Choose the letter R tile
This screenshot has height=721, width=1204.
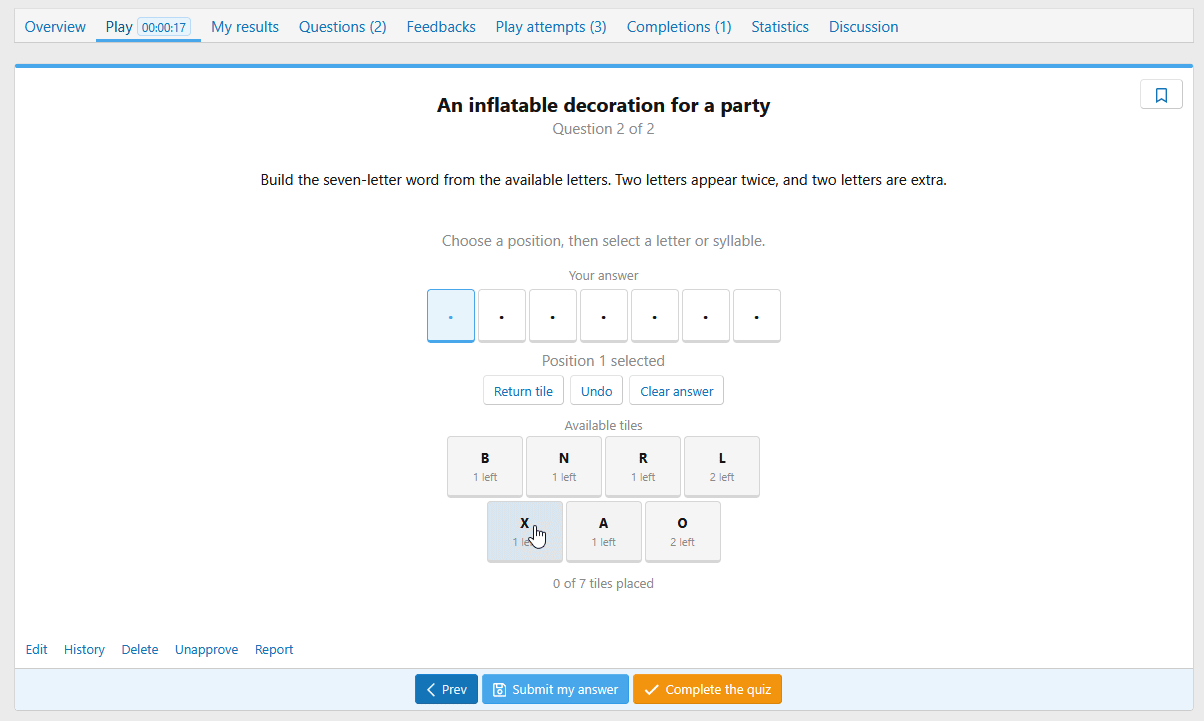click(643, 466)
